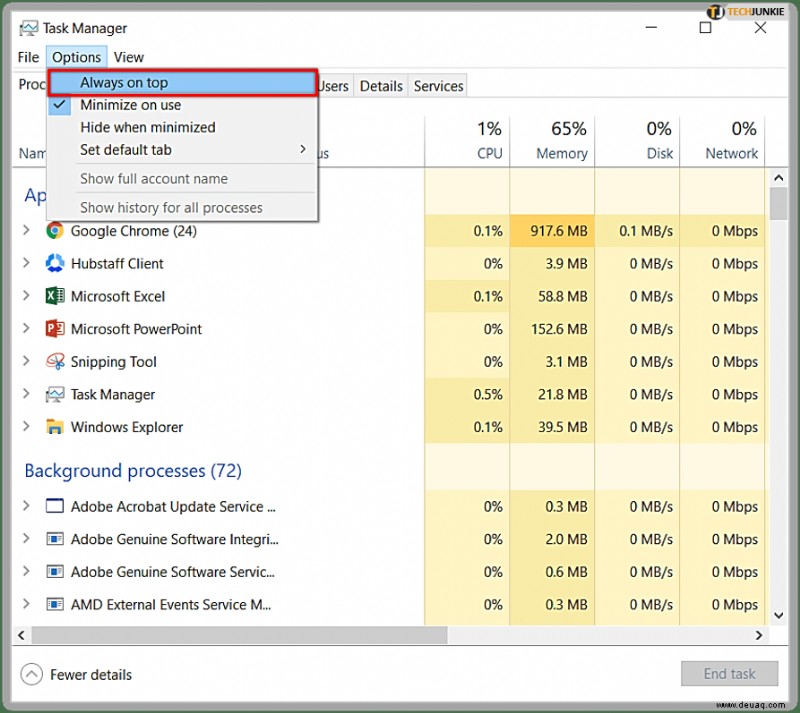Click Adobe Genuine Software Service icon

(x=55, y=572)
